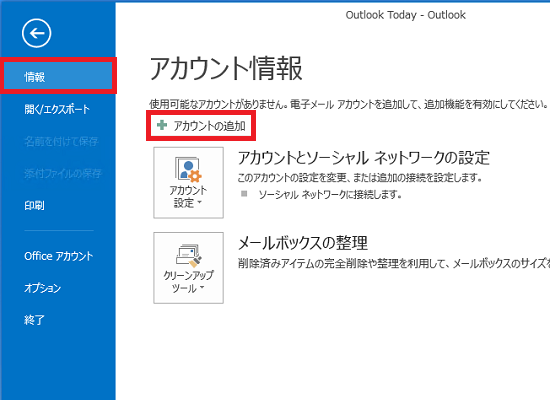Open Office アカウント page

pos(59,256)
